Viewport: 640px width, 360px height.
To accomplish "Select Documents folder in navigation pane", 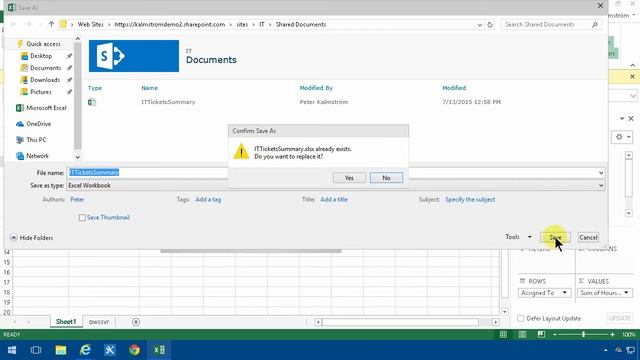I will tap(45, 68).
